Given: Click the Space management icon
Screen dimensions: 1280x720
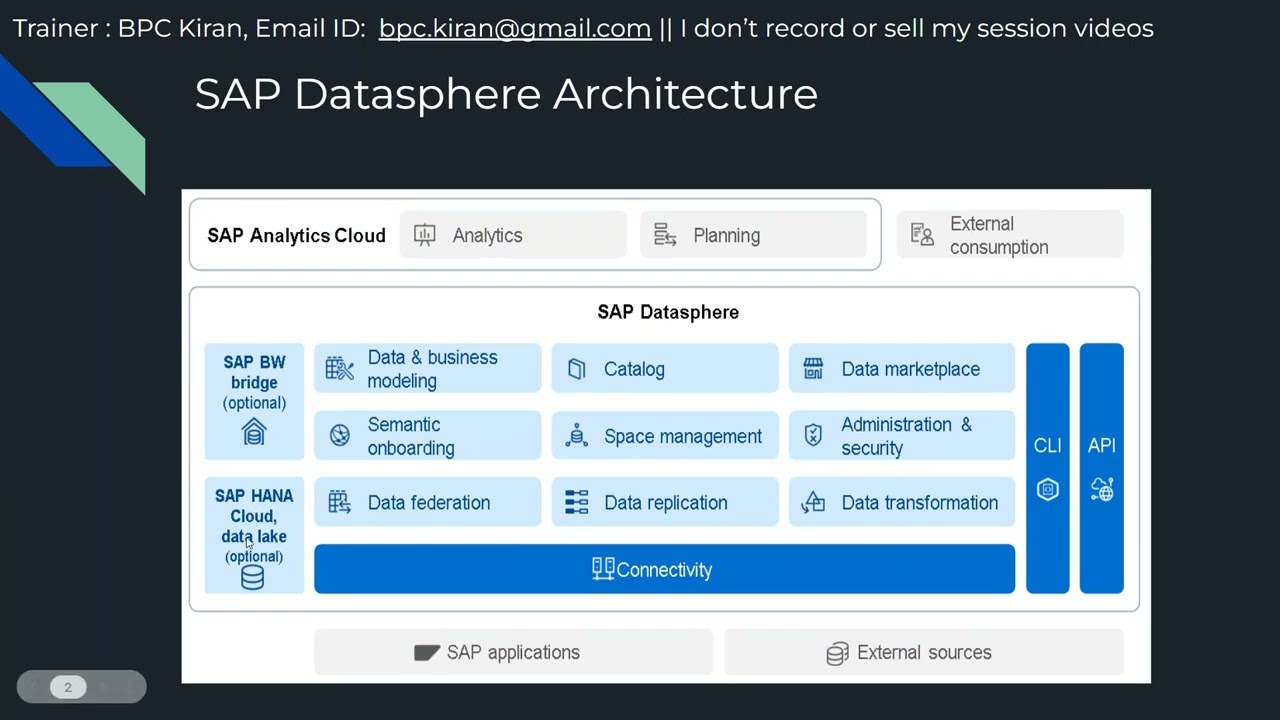Looking at the screenshot, I should tap(576, 435).
